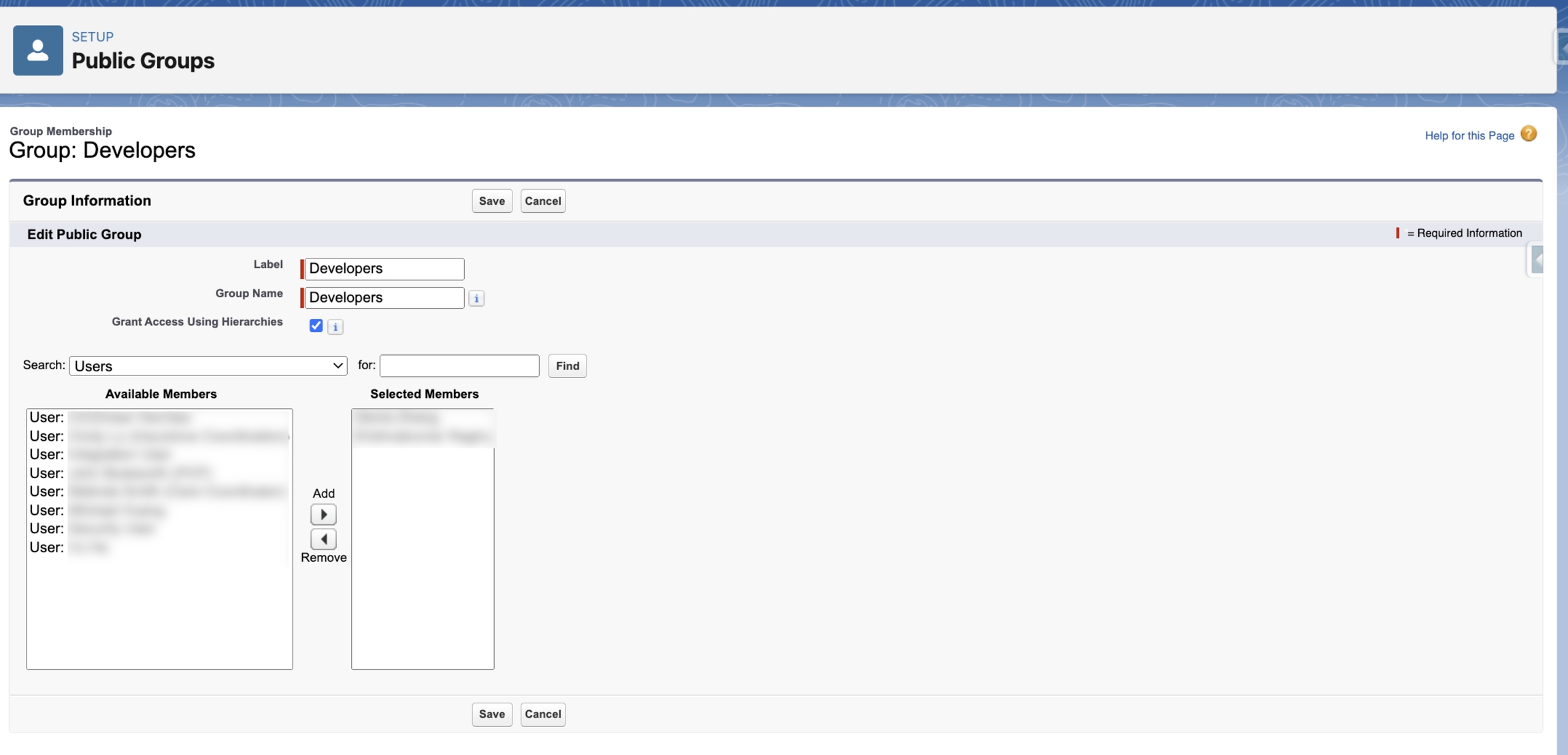1568x755 pixels.
Task: Click into the Label text field
Action: tap(385, 269)
